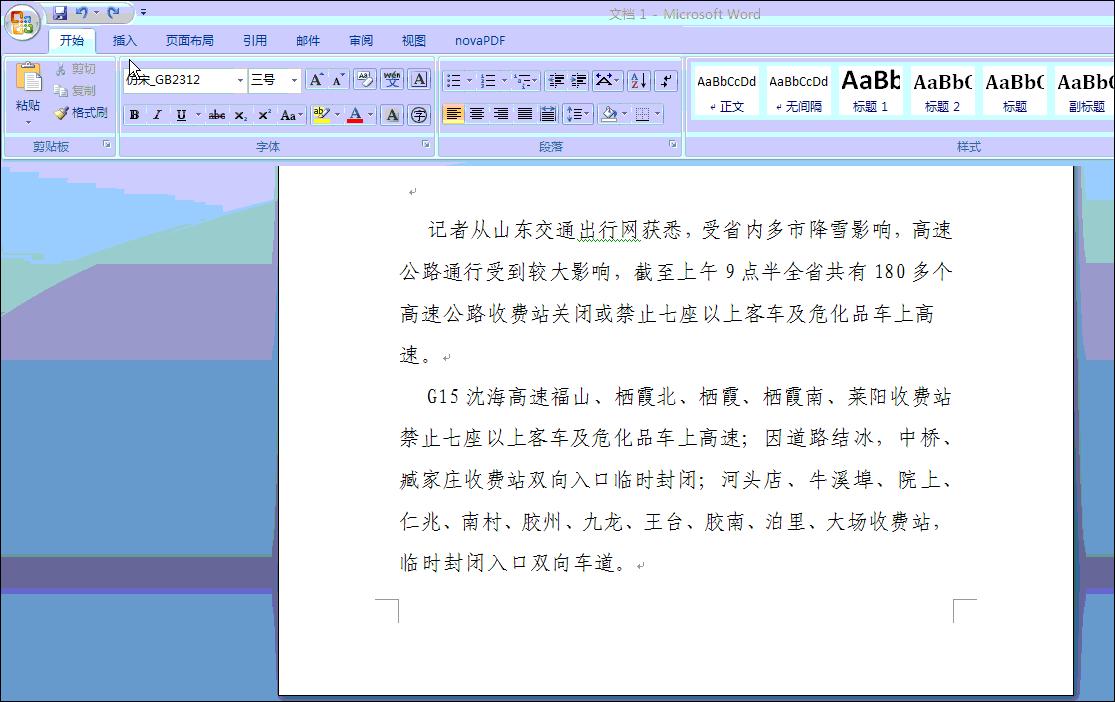Switch to the 插入 ribbon tab
Image resolution: width=1115 pixels, height=702 pixels.
point(125,41)
